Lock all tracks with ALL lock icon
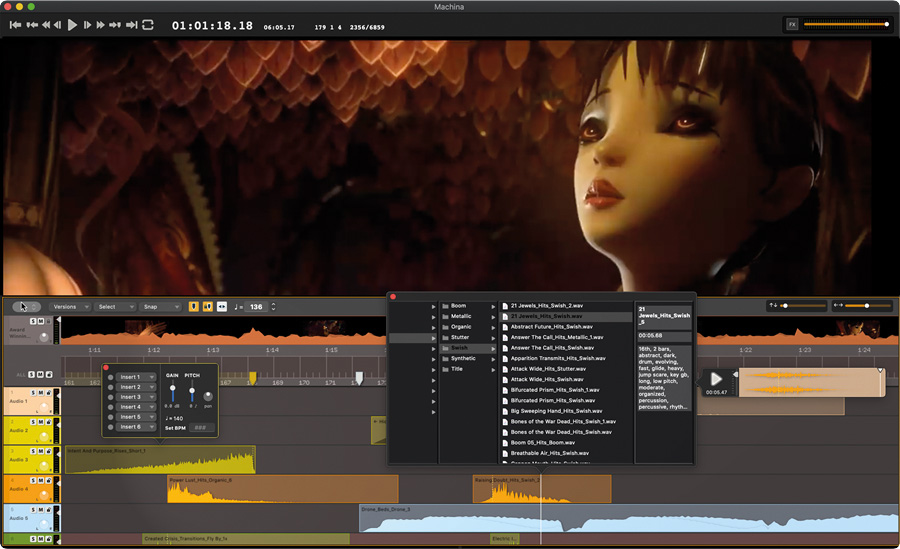Image resolution: width=900 pixels, height=549 pixels. 49,374
